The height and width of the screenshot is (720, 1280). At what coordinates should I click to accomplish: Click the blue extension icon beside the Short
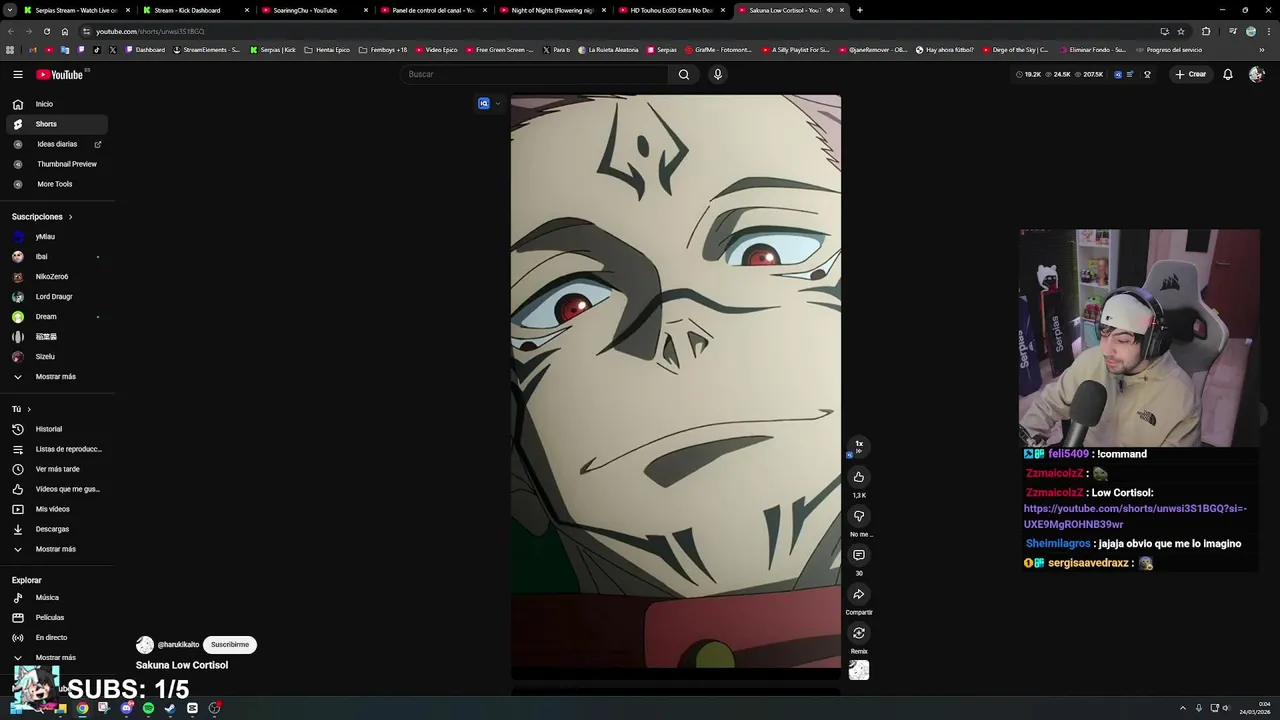point(484,103)
